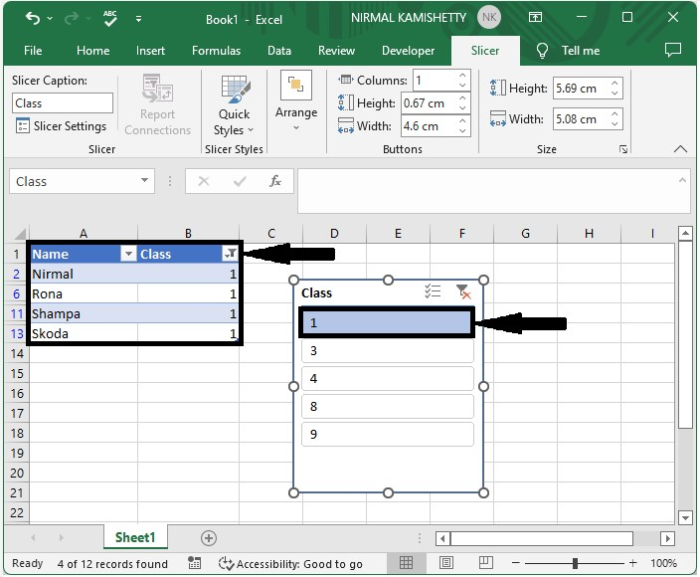Screen dimensions: 700x577
Task: Click the macro recording status icon
Action: click(195, 563)
